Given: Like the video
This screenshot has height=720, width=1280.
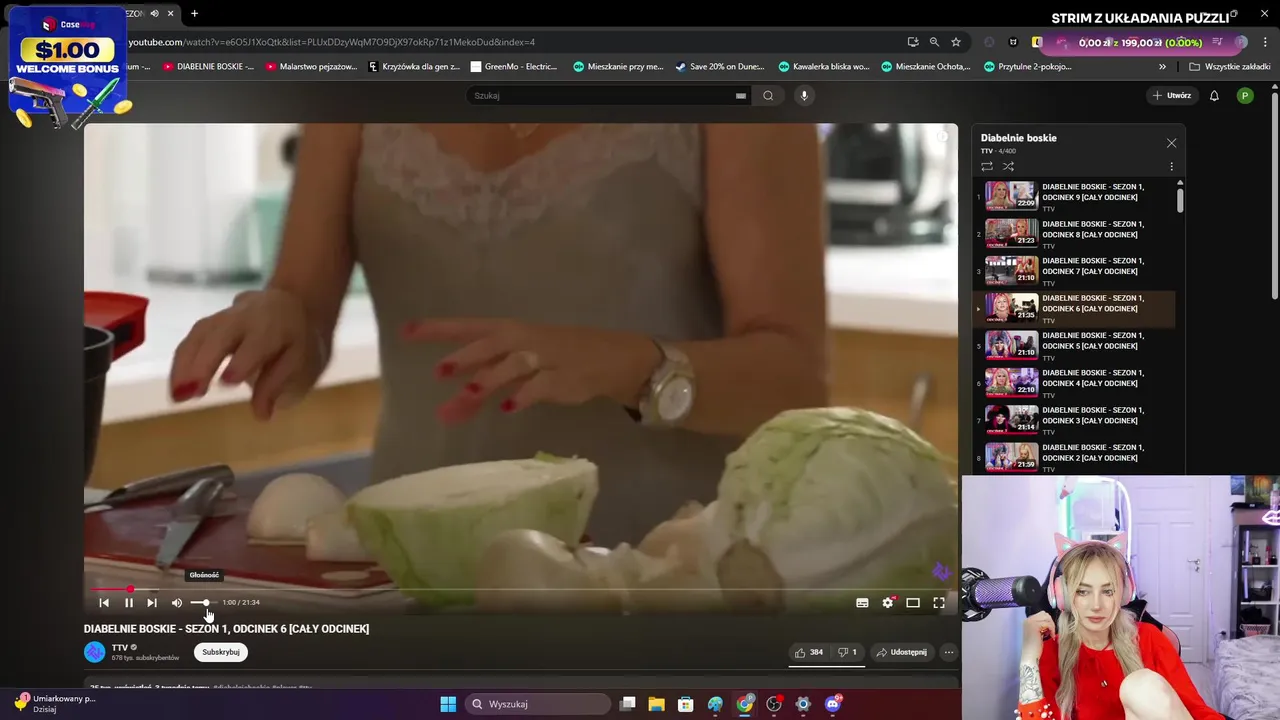Looking at the screenshot, I should pos(809,652).
